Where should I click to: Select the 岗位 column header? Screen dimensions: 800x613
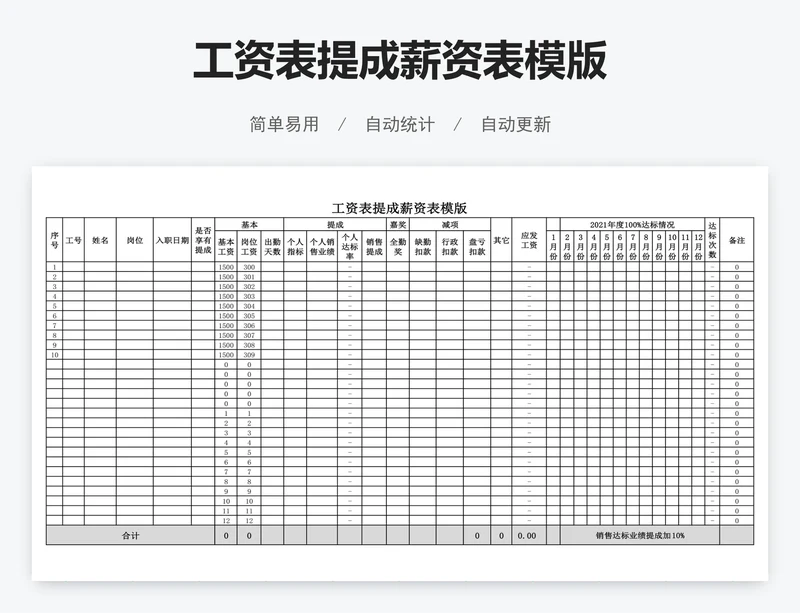tap(135, 240)
